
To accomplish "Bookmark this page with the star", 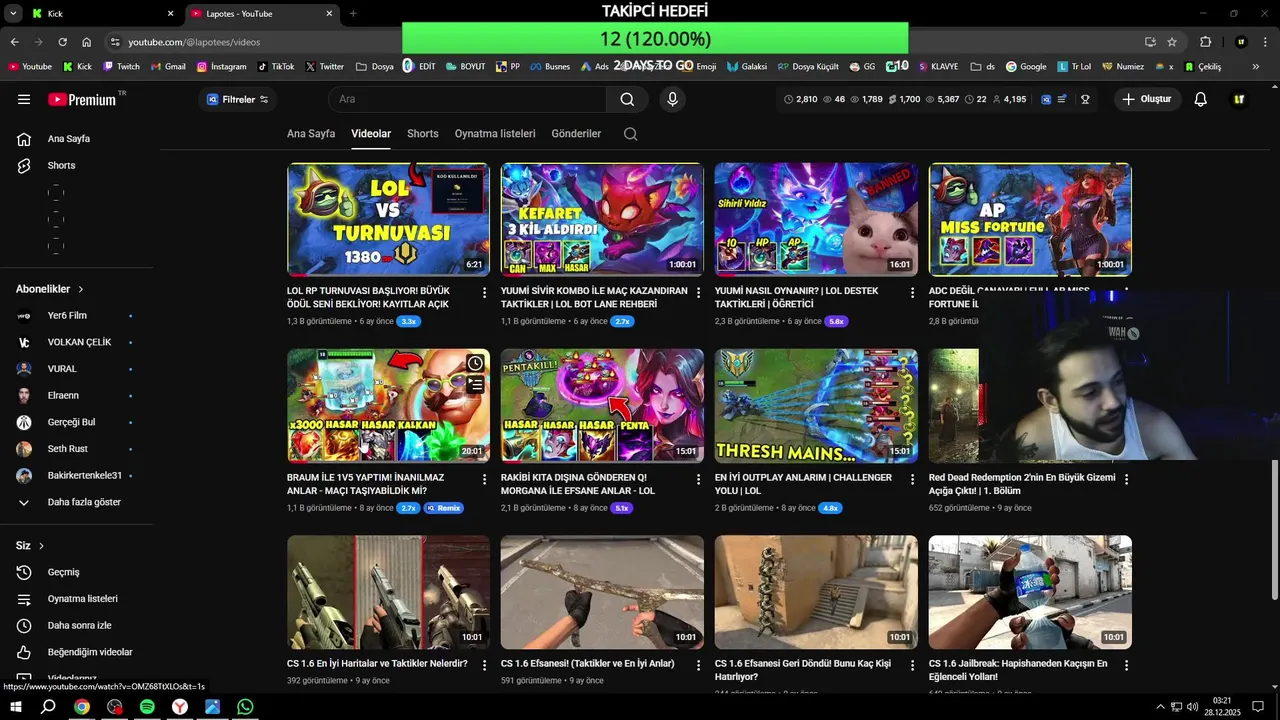I will 1172,42.
